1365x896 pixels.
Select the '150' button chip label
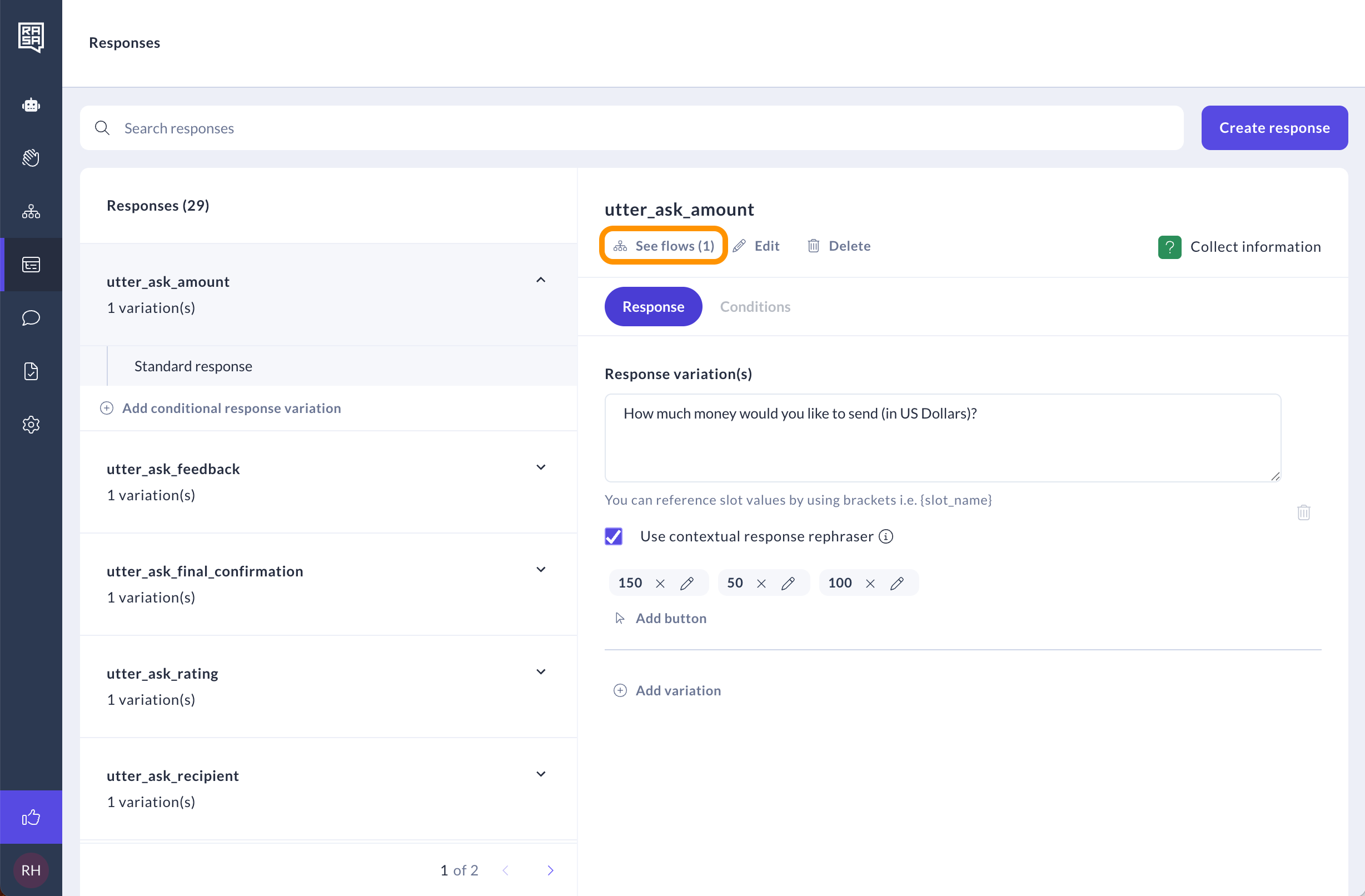pos(630,584)
